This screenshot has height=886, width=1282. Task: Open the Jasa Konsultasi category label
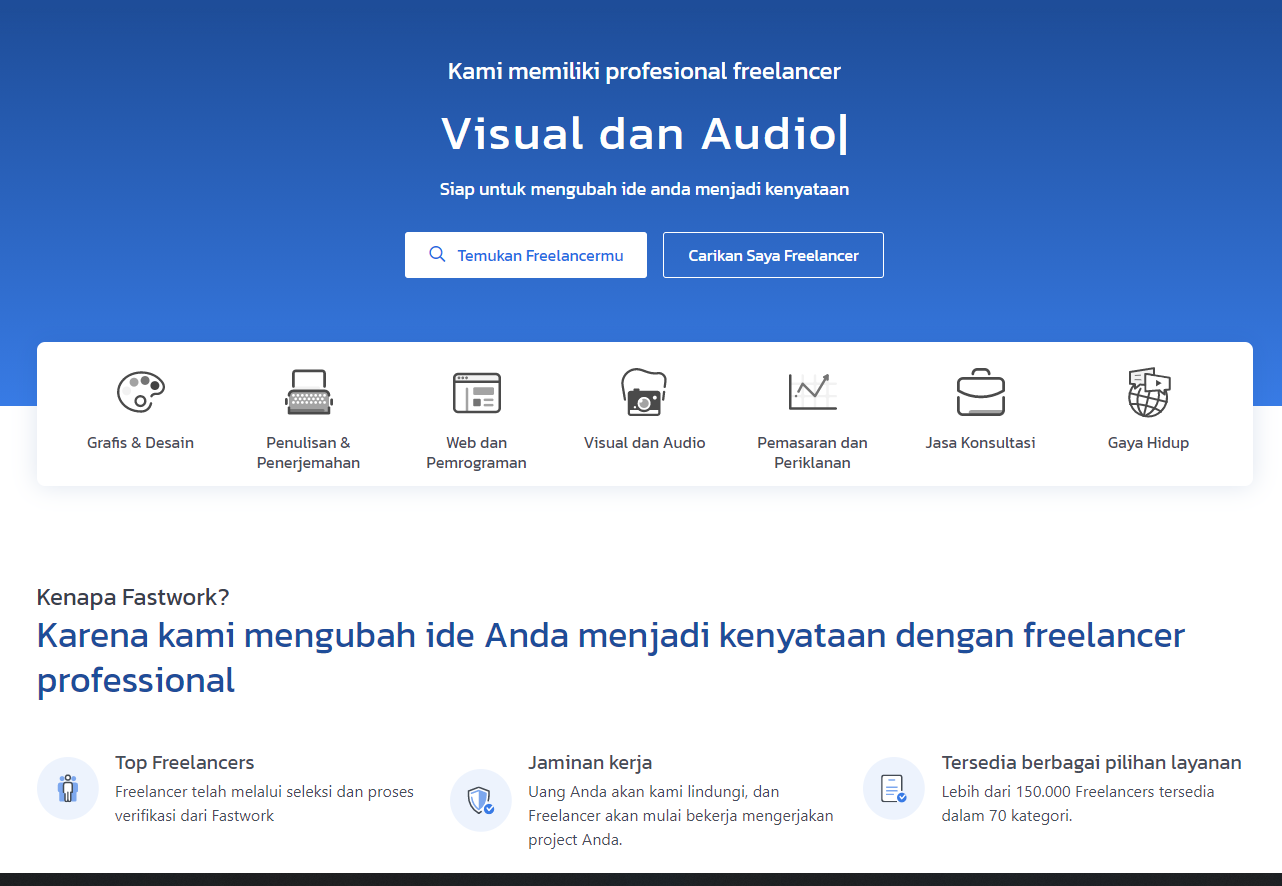click(980, 443)
